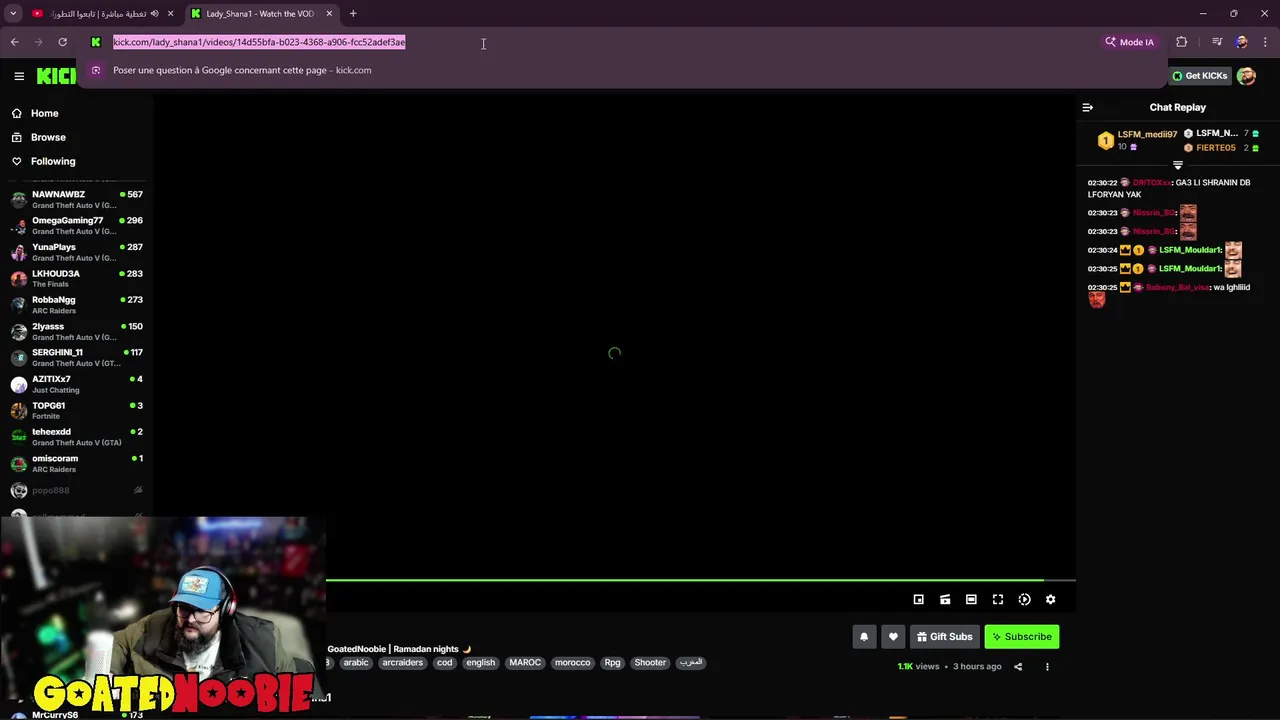Click the Kick logo
1280x720 pixels.
coord(56,76)
